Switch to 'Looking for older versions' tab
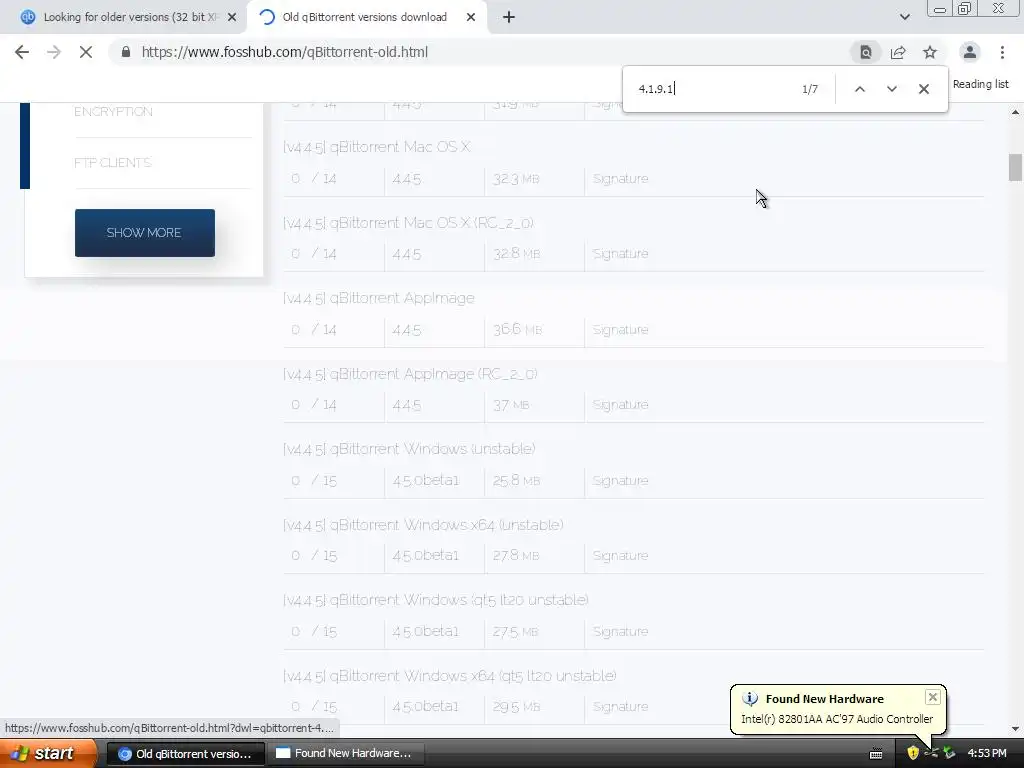The image size is (1024, 768). click(131, 17)
